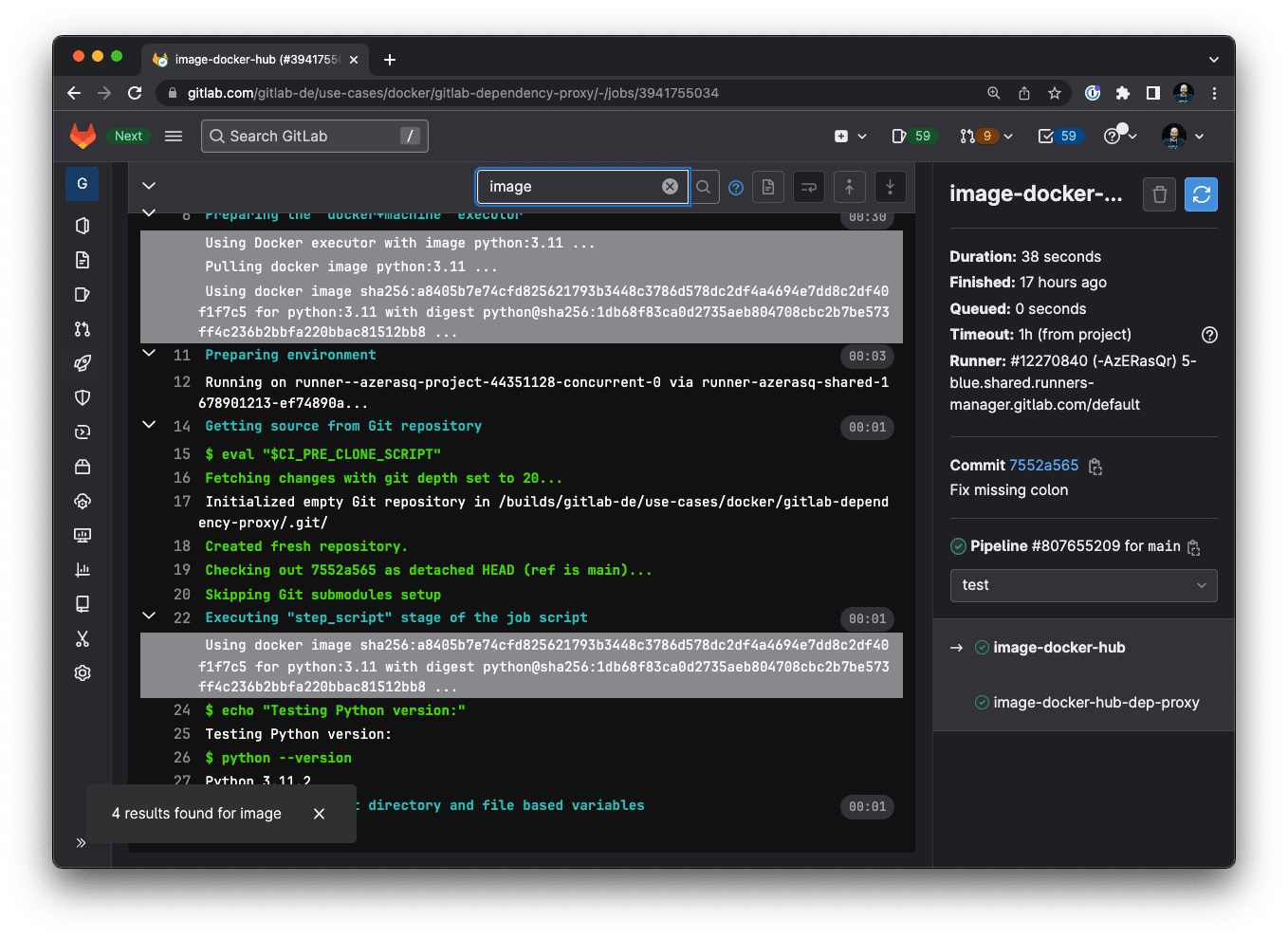Retry the job with blue button

(1201, 194)
